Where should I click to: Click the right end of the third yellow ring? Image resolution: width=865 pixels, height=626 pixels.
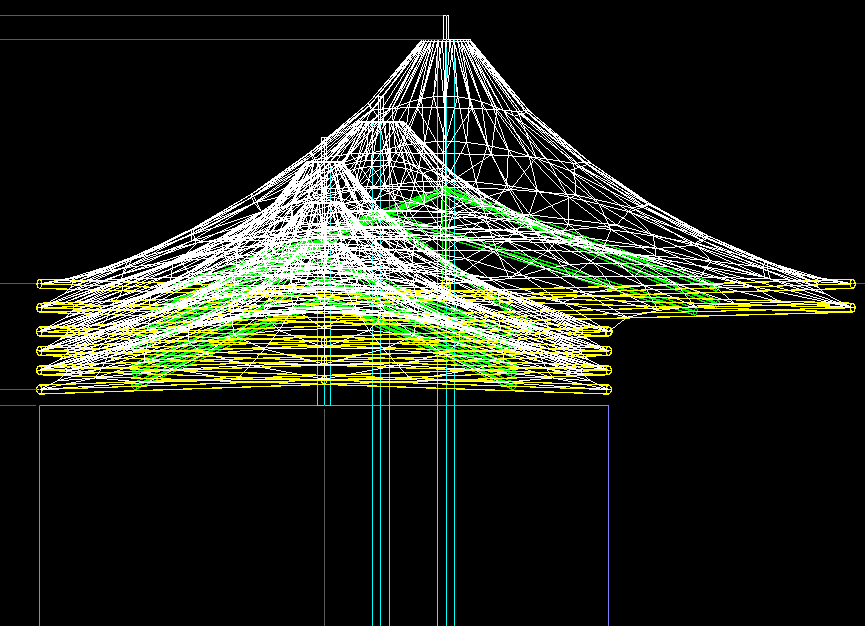pos(607,331)
